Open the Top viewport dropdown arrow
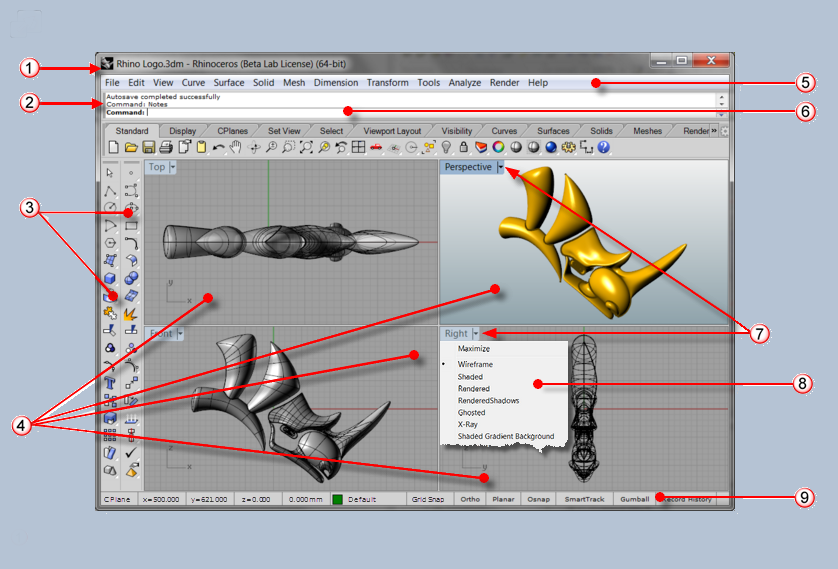The height and width of the screenshot is (569, 838). point(172,167)
